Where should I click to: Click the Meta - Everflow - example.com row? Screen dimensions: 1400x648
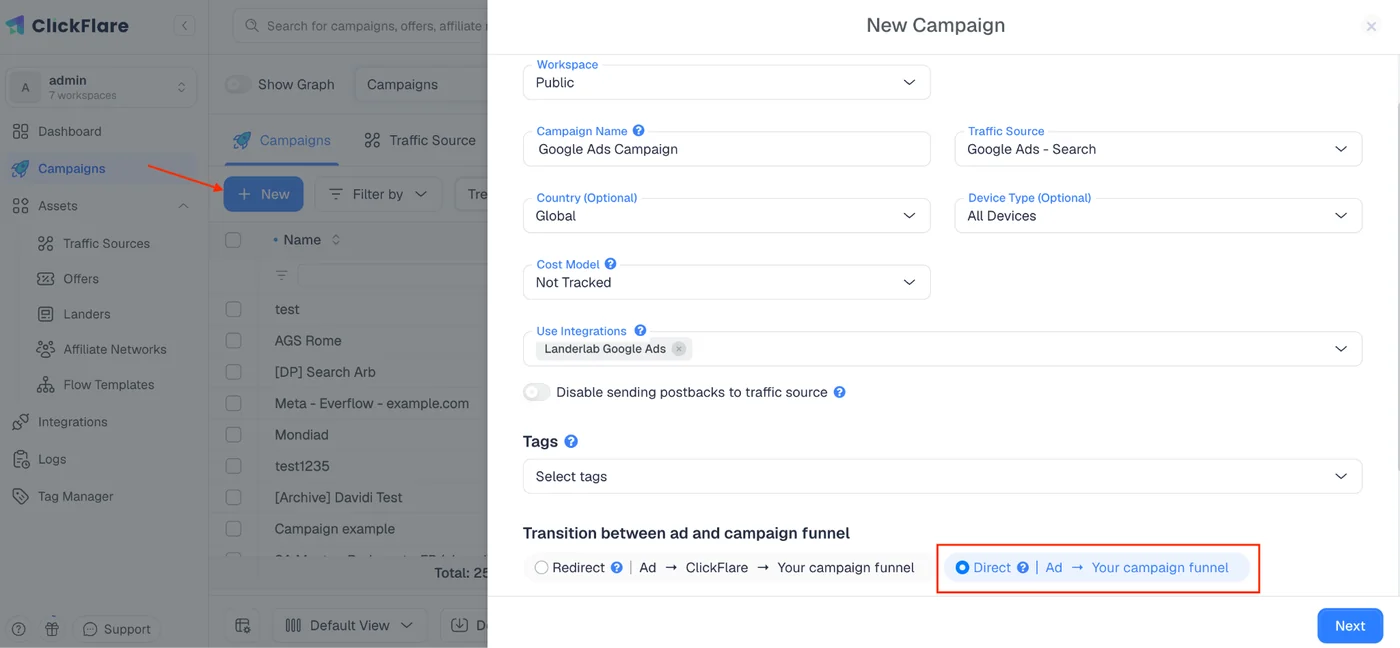[x=349, y=403]
